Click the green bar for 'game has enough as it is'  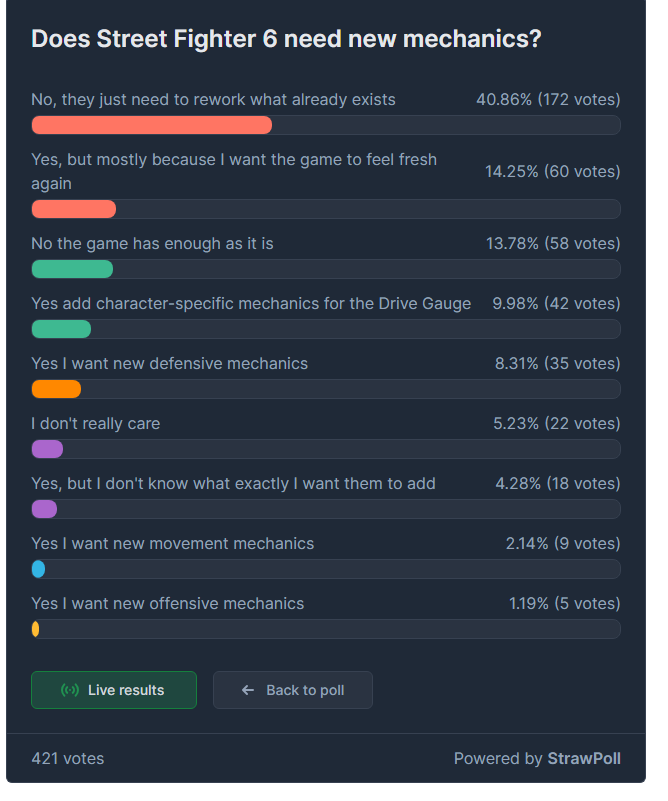click(x=73, y=269)
